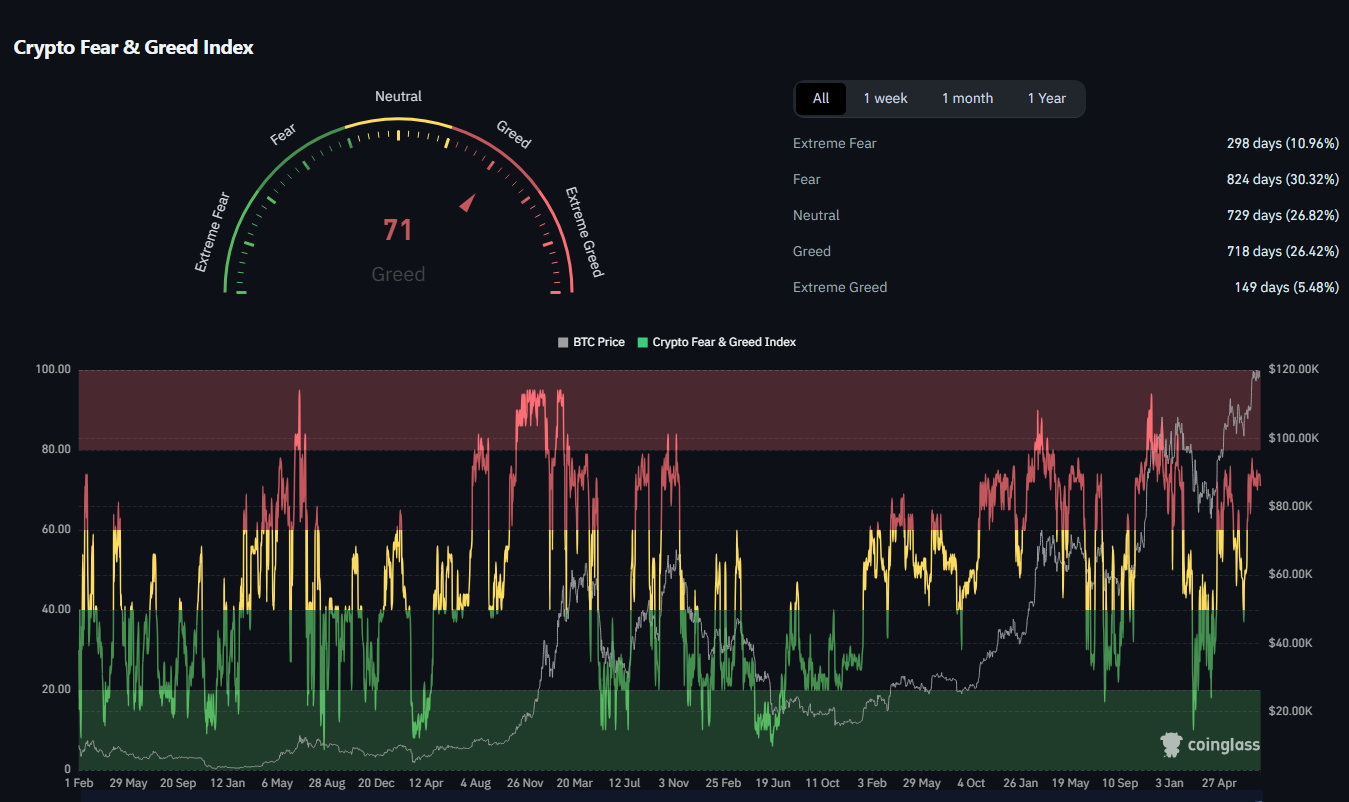Click the Extreme Greed row label in statistics
This screenshot has height=802, width=1349.
pyautogui.click(x=840, y=287)
